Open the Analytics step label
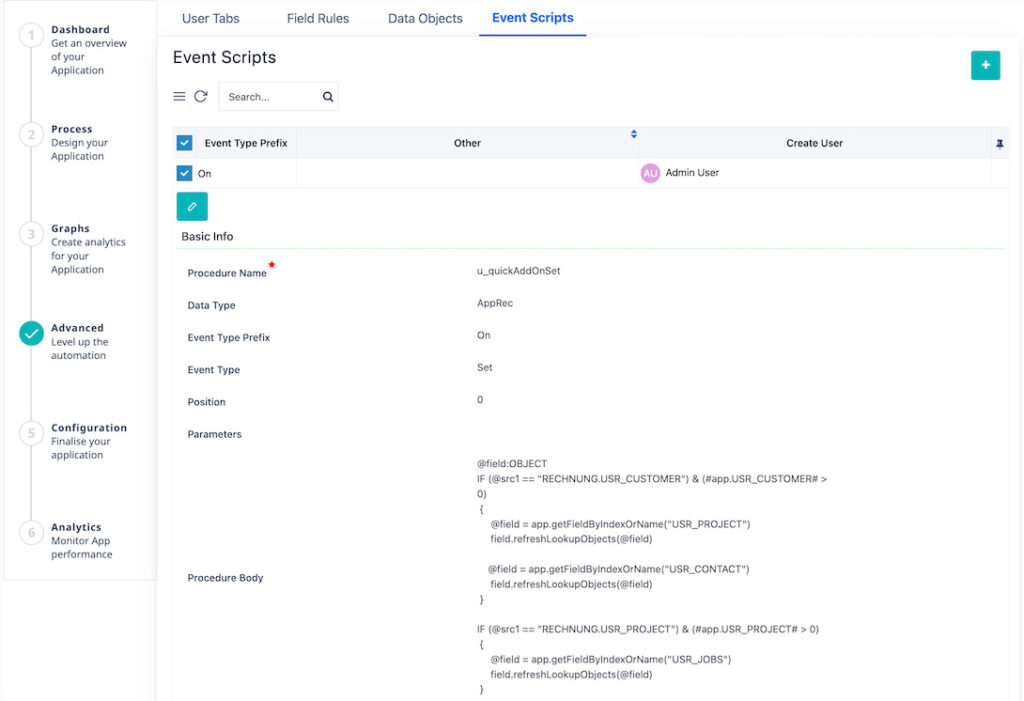The width and height of the screenshot is (1024, 701). 76,527
